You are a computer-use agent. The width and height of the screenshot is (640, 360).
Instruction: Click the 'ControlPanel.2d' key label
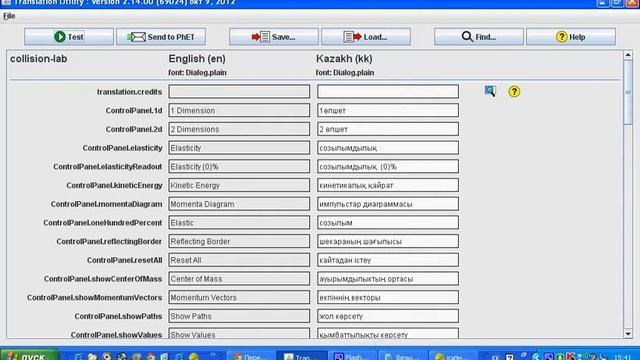tap(134, 129)
